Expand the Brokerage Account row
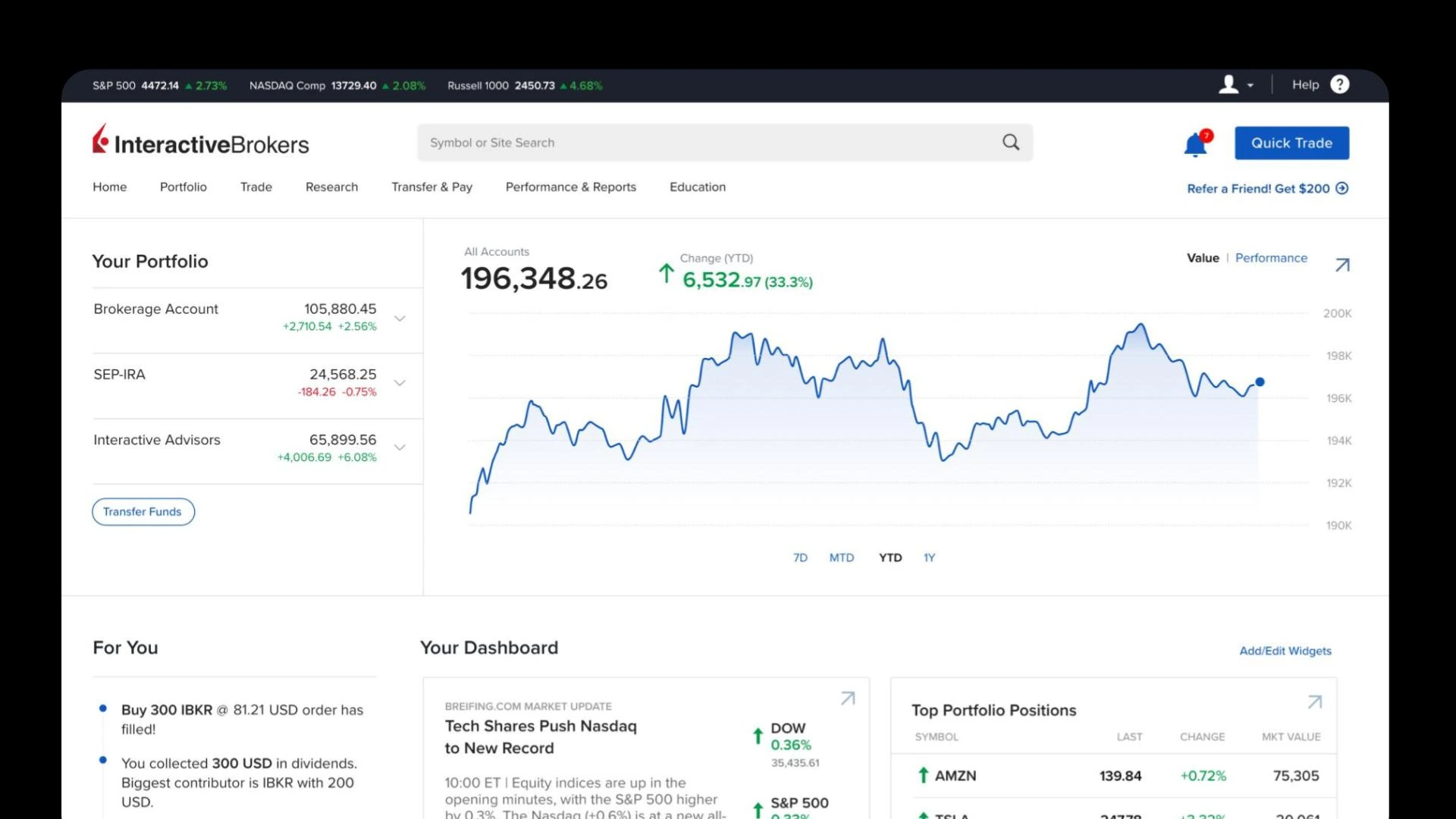 click(400, 318)
